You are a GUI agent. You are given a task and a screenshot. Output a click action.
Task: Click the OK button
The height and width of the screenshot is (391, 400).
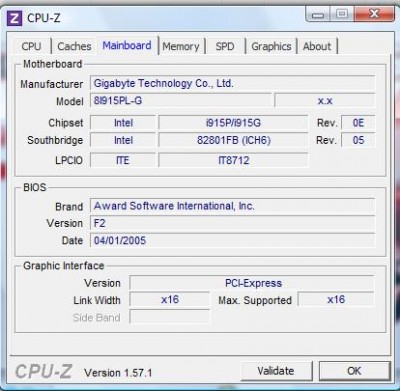click(x=354, y=371)
